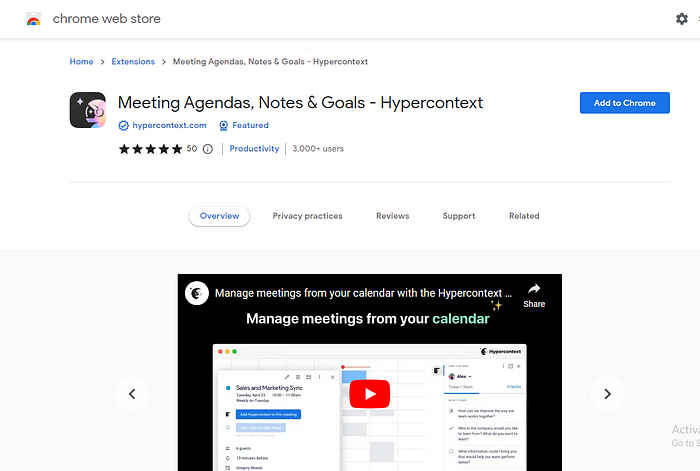Click the rating info circle icon
700x471 pixels.
208,149
